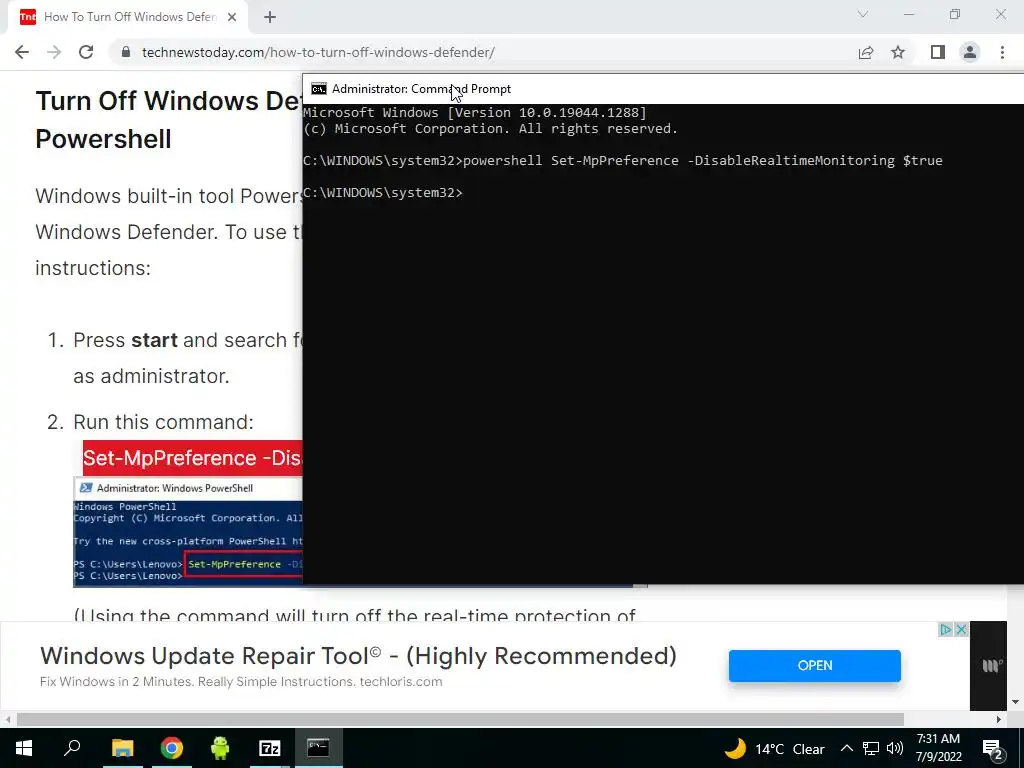
Task: Click the page vertical scroll down arrow
Action: (1016, 702)
